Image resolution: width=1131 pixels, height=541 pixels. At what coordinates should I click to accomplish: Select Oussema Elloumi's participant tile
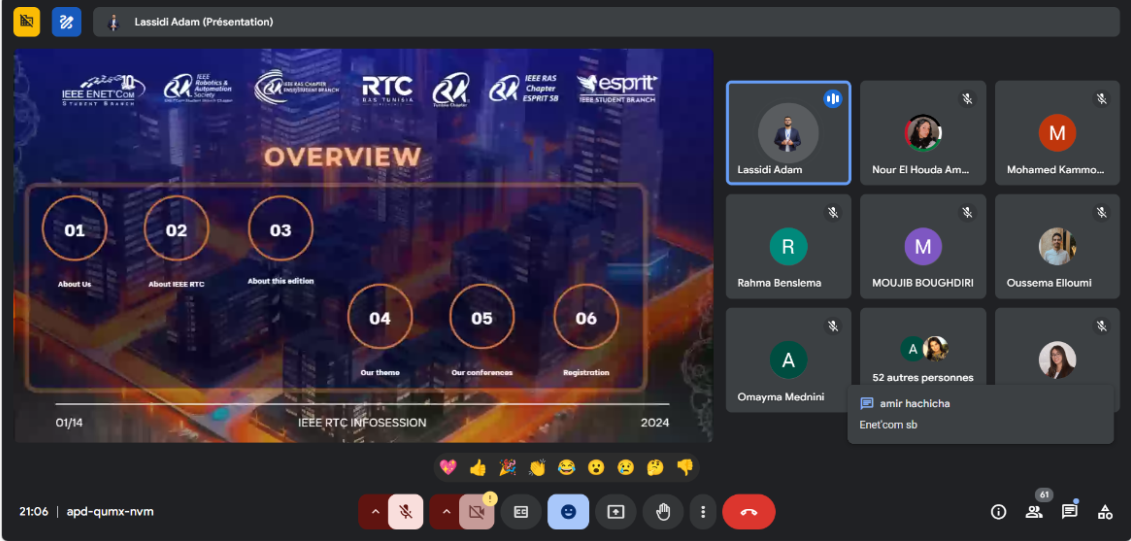(1057, 247)
